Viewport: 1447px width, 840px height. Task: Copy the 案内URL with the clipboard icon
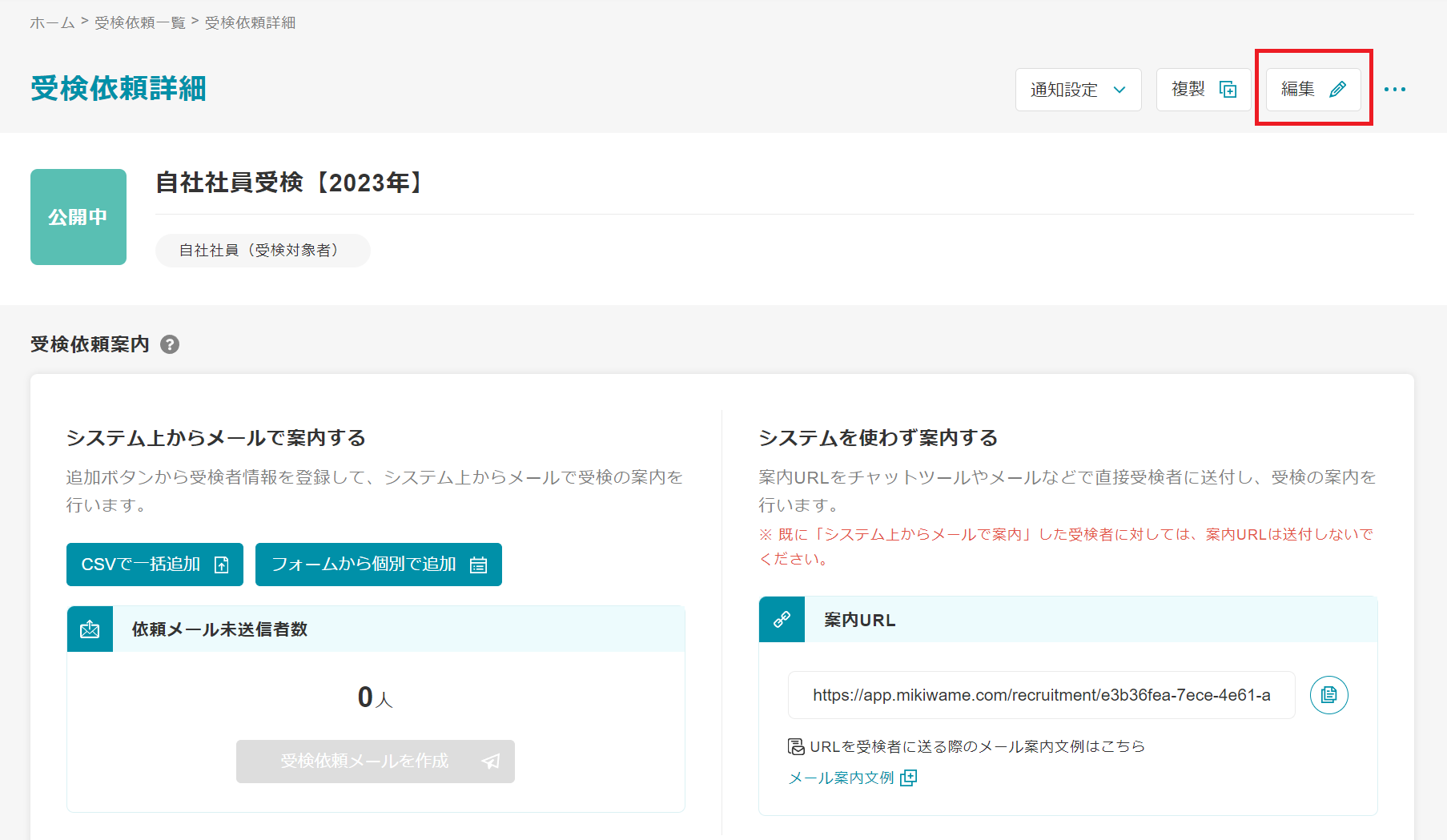(1328, 695)
